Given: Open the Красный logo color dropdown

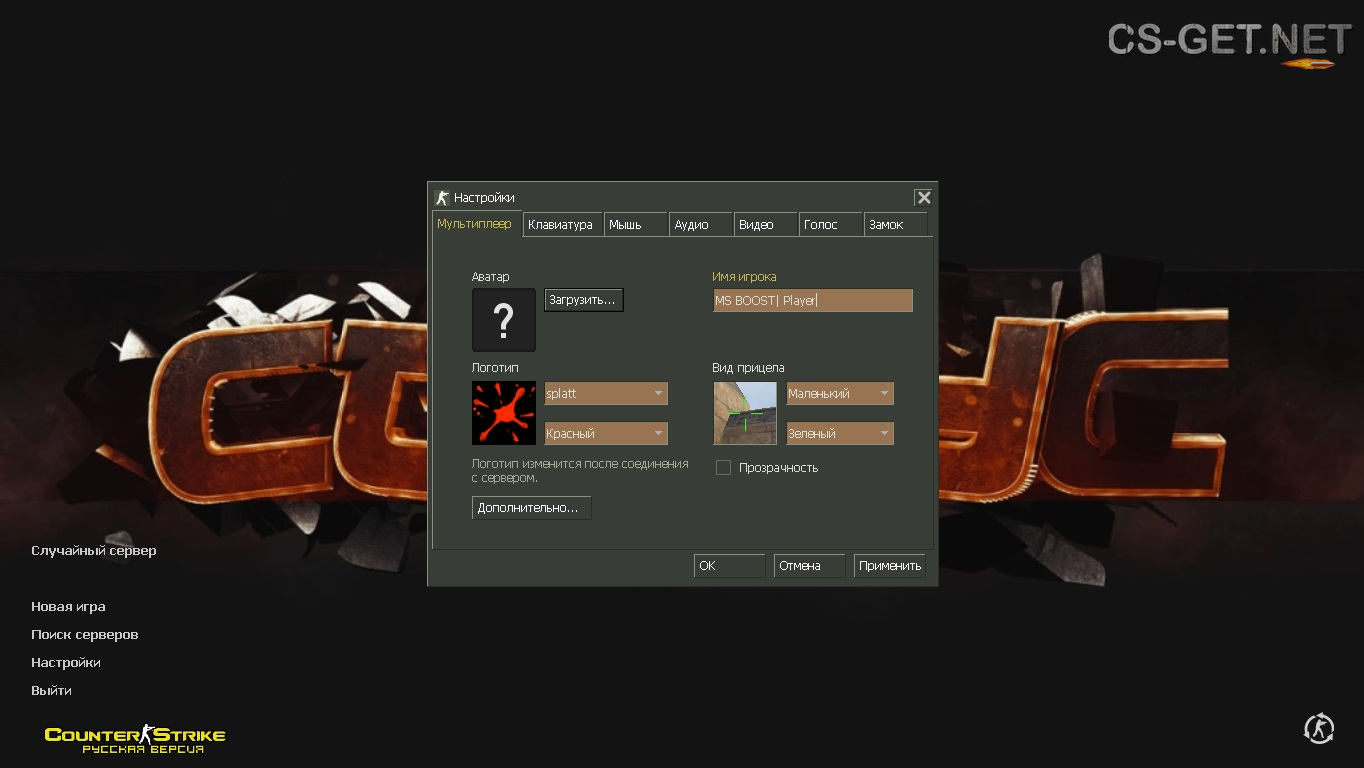Looking at the screenshot, I should tap(606, 433).
